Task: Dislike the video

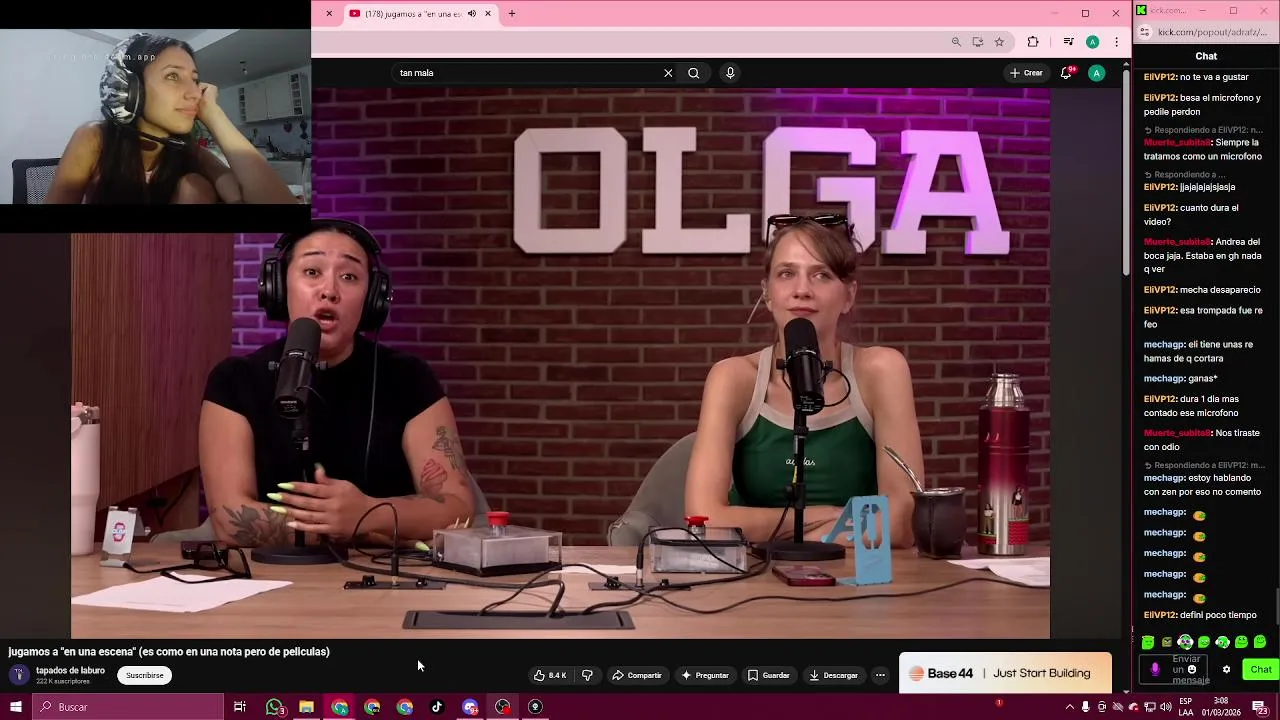Action: coord(587,675)
